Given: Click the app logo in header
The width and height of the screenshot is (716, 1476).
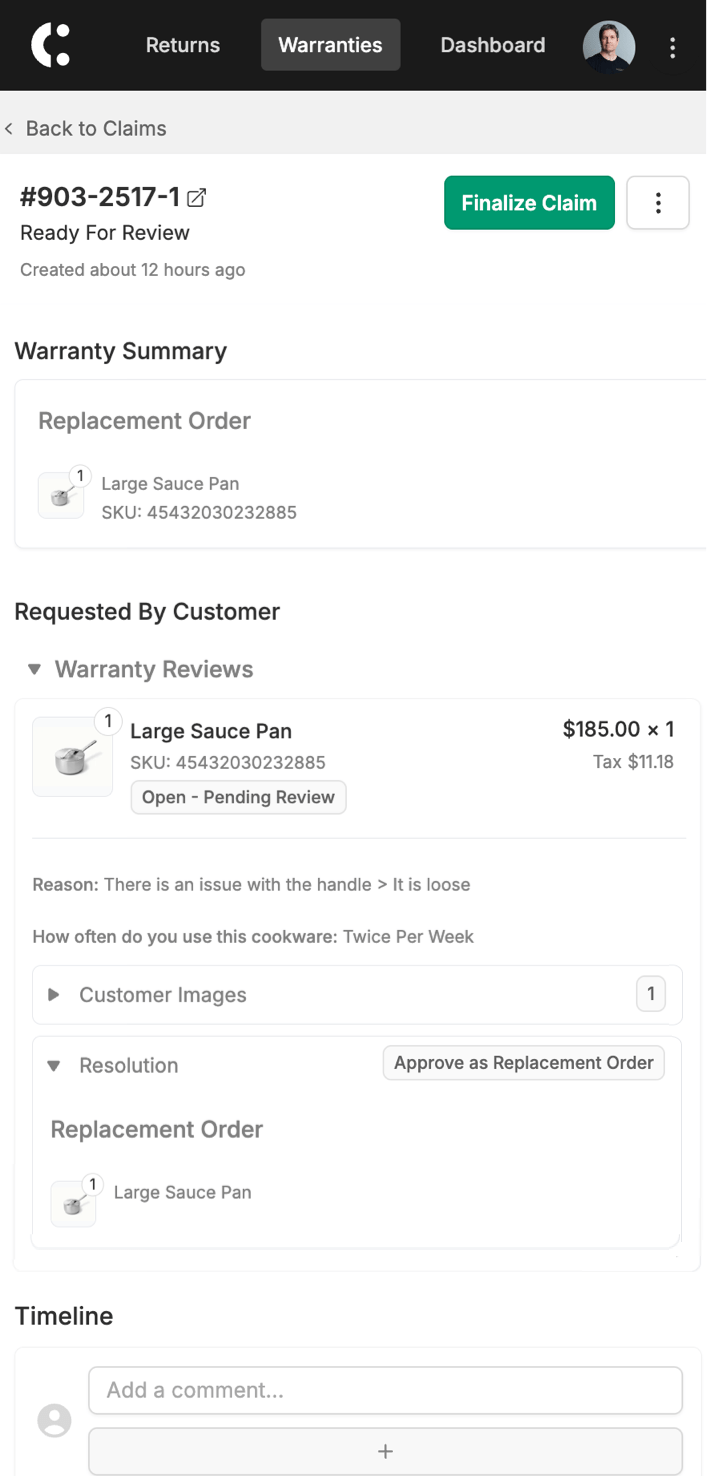Looking at the screenshot, I should coord(51,45).
